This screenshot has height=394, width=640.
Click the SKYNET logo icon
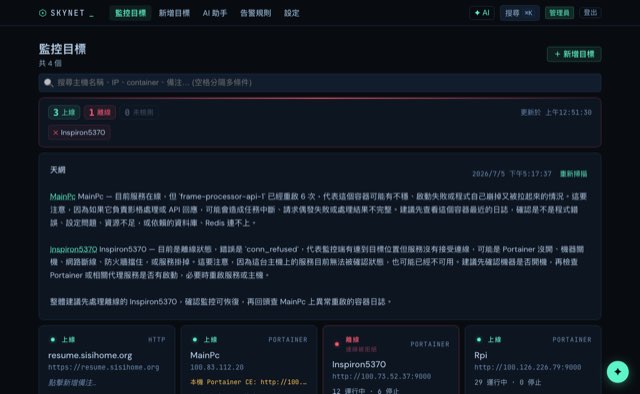pyautogui.click(x=42, y=13)
